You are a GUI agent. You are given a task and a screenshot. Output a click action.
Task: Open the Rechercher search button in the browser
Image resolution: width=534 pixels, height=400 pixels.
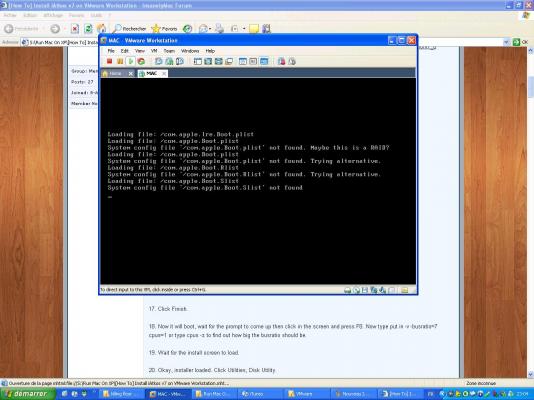[130, 29]
